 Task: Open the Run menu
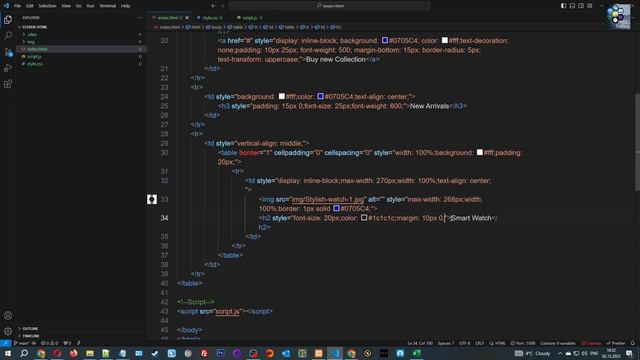90,6
